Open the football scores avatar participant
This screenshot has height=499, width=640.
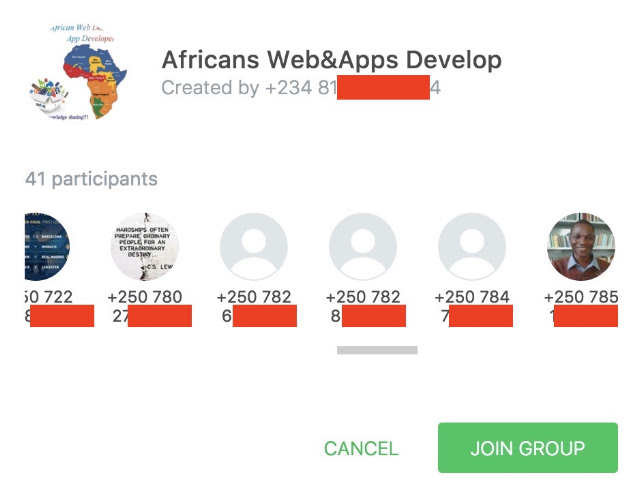pos(47,246)
